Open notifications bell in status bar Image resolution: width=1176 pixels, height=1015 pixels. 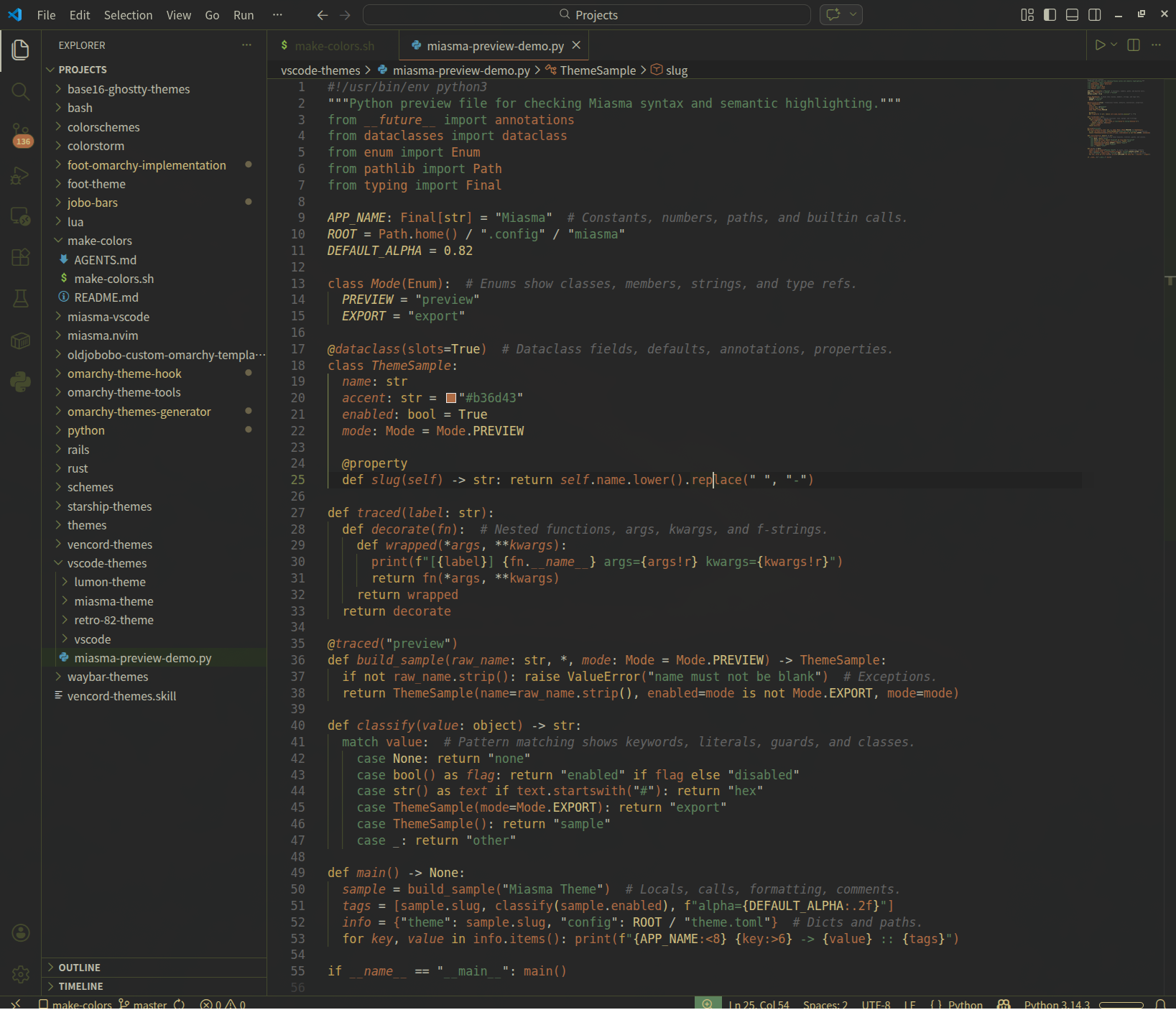[x=1160, y=1004]
